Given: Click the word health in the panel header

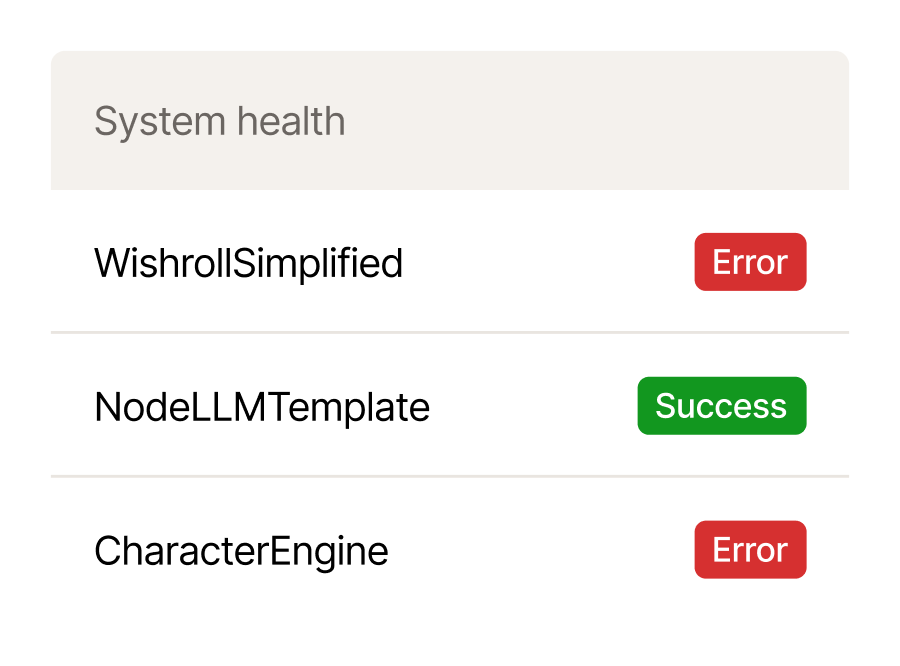Looking at the screenshot, I should pyautogui.click(x=291, y=121).
